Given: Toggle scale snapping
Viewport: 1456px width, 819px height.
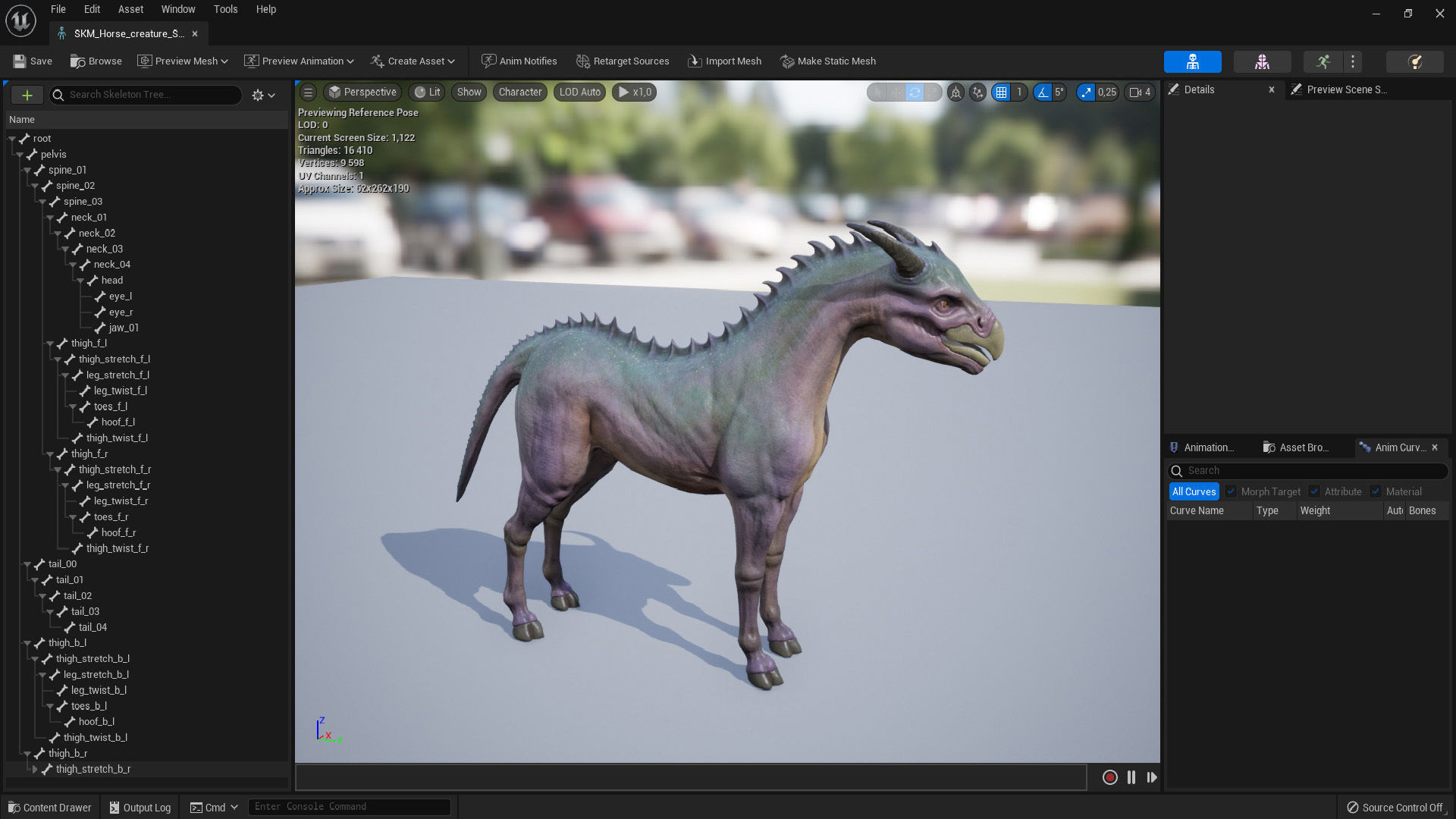Looking at the screenshot, I should coord(1086,92).
